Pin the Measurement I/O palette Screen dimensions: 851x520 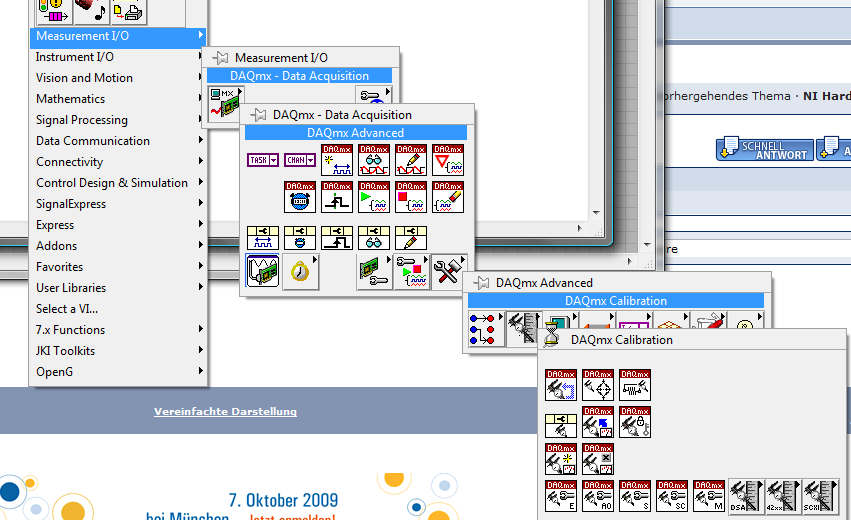(x=220, y=58)
